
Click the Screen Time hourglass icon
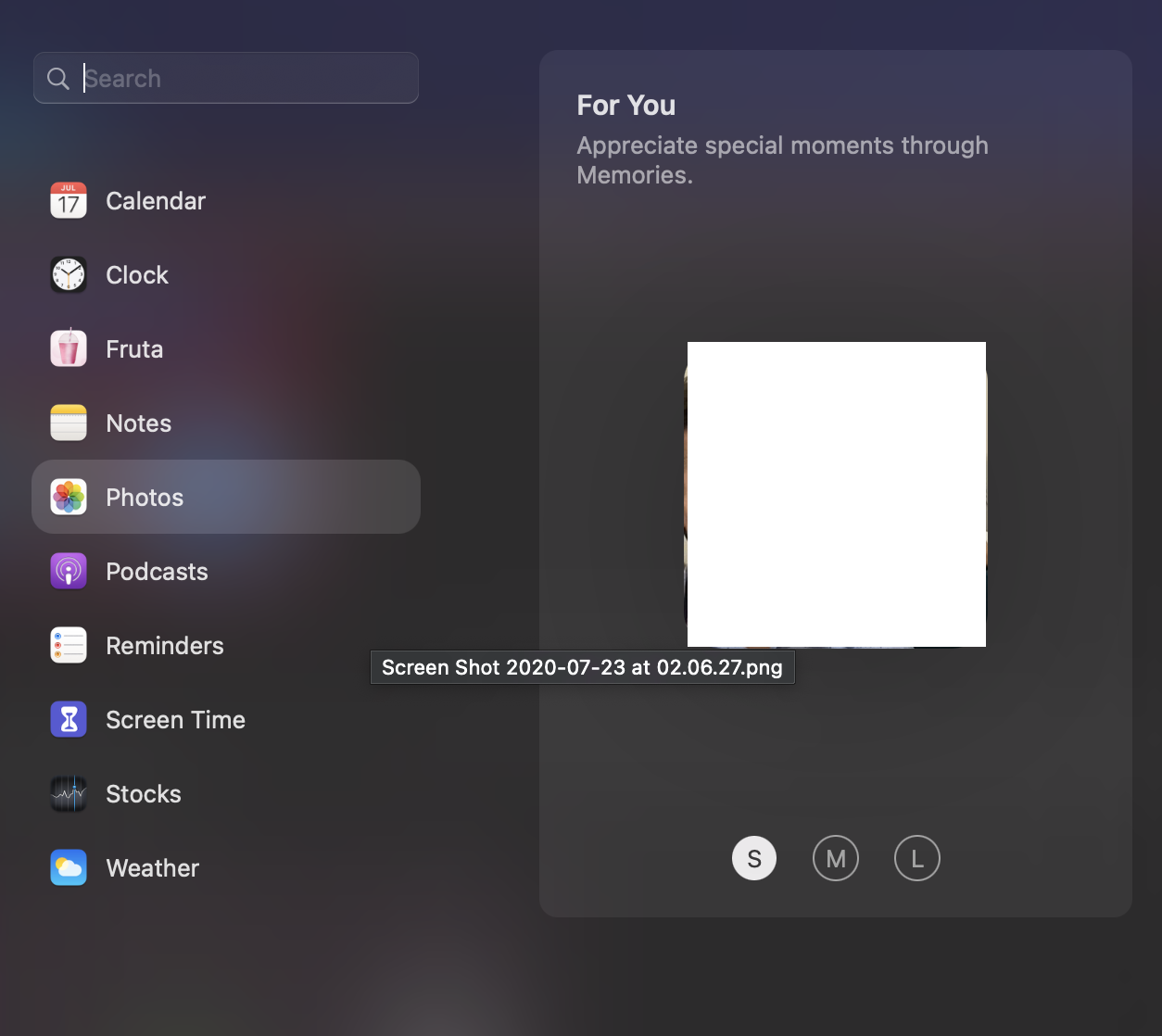pyautogui.click(x=69, y=720)
